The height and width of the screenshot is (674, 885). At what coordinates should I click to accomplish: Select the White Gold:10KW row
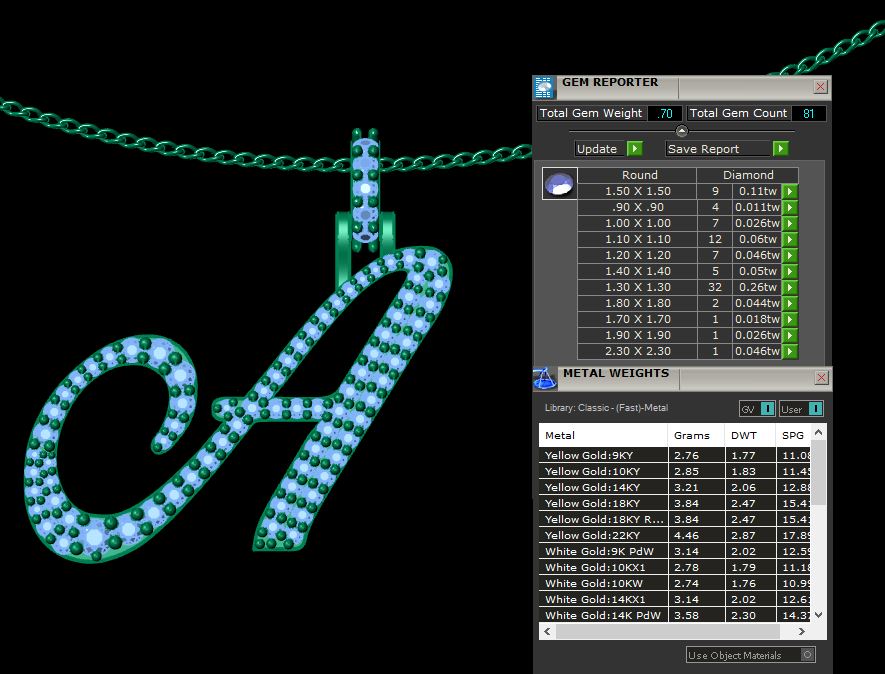tap(675, 583)
